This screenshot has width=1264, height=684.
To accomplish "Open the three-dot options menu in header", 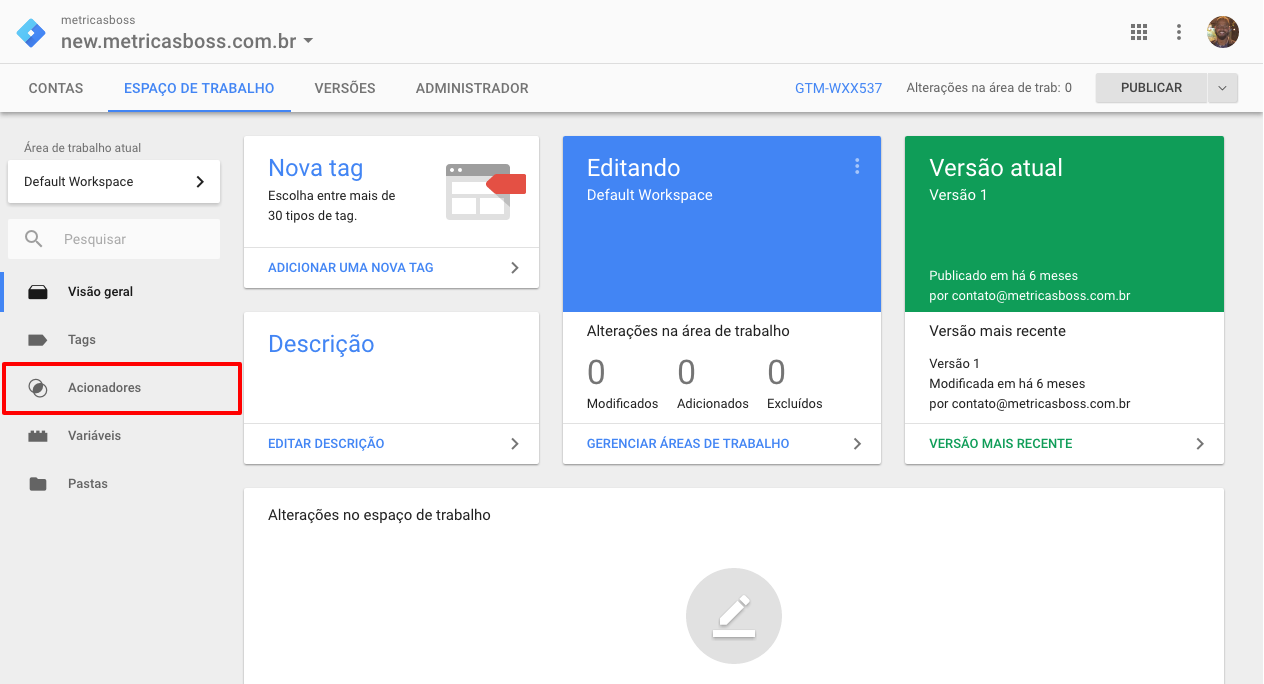I will tap(1179, 32).
